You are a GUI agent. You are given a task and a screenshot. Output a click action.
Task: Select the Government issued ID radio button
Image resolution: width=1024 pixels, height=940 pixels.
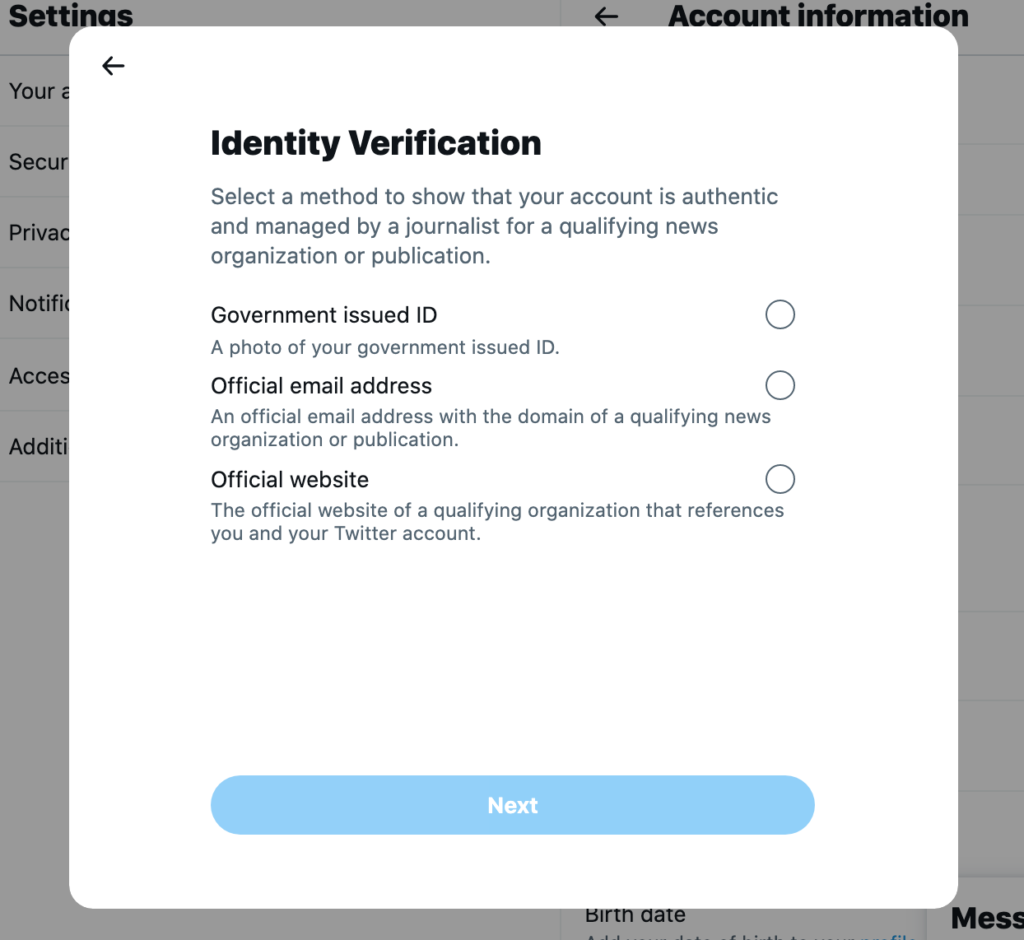click(780, 315)
